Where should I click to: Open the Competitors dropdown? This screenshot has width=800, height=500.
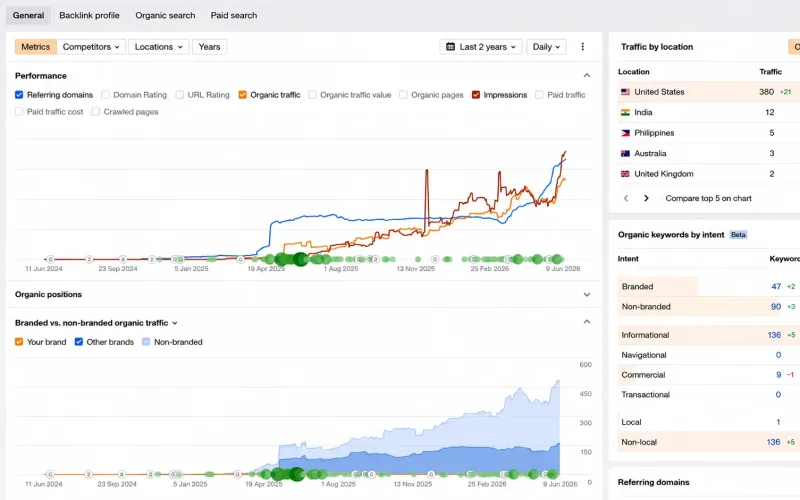pos(91,46)
